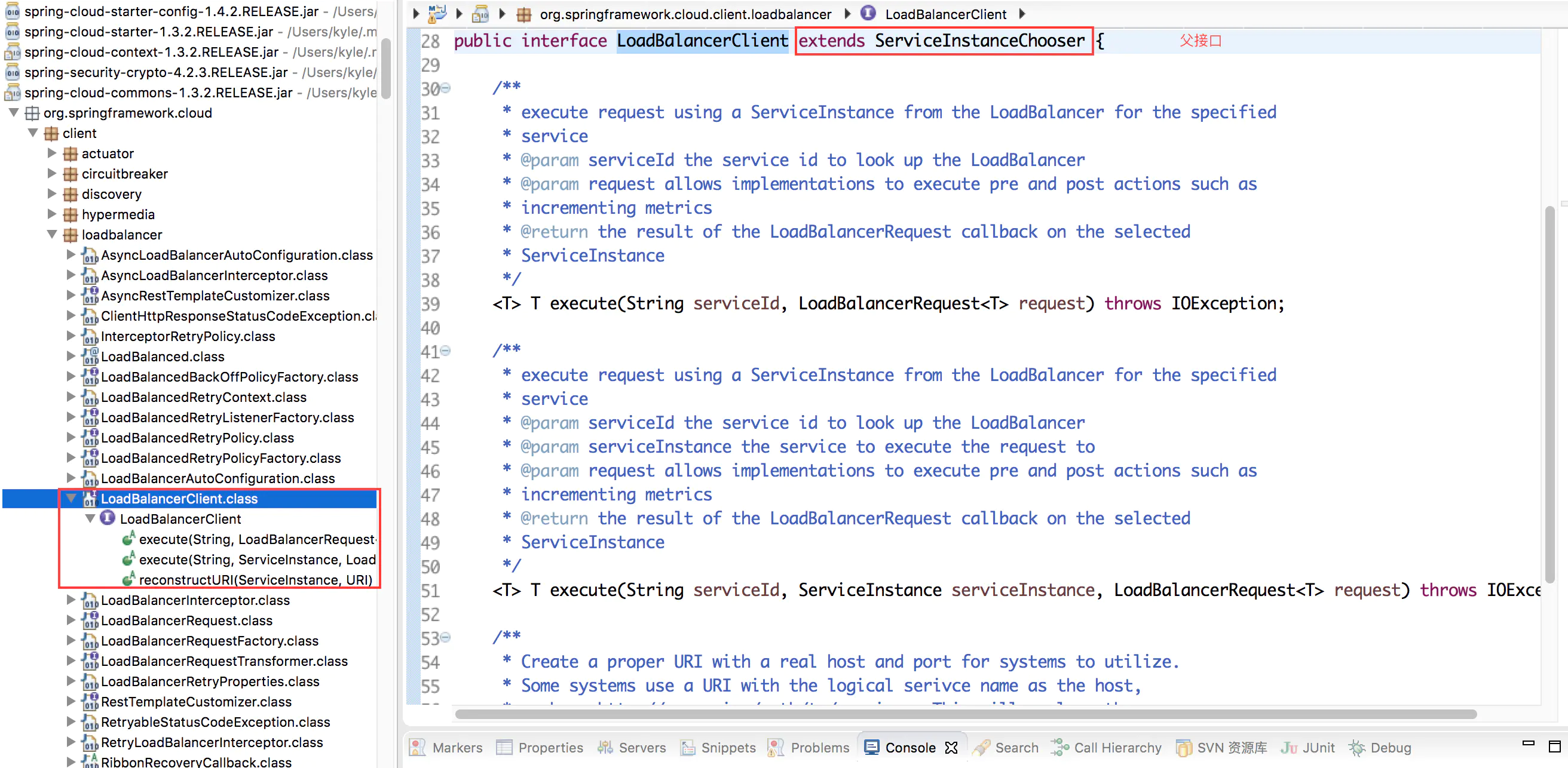Click the Markers view icon
The width and height of the screenshot is (1568, 768).
tap(418, 747)
